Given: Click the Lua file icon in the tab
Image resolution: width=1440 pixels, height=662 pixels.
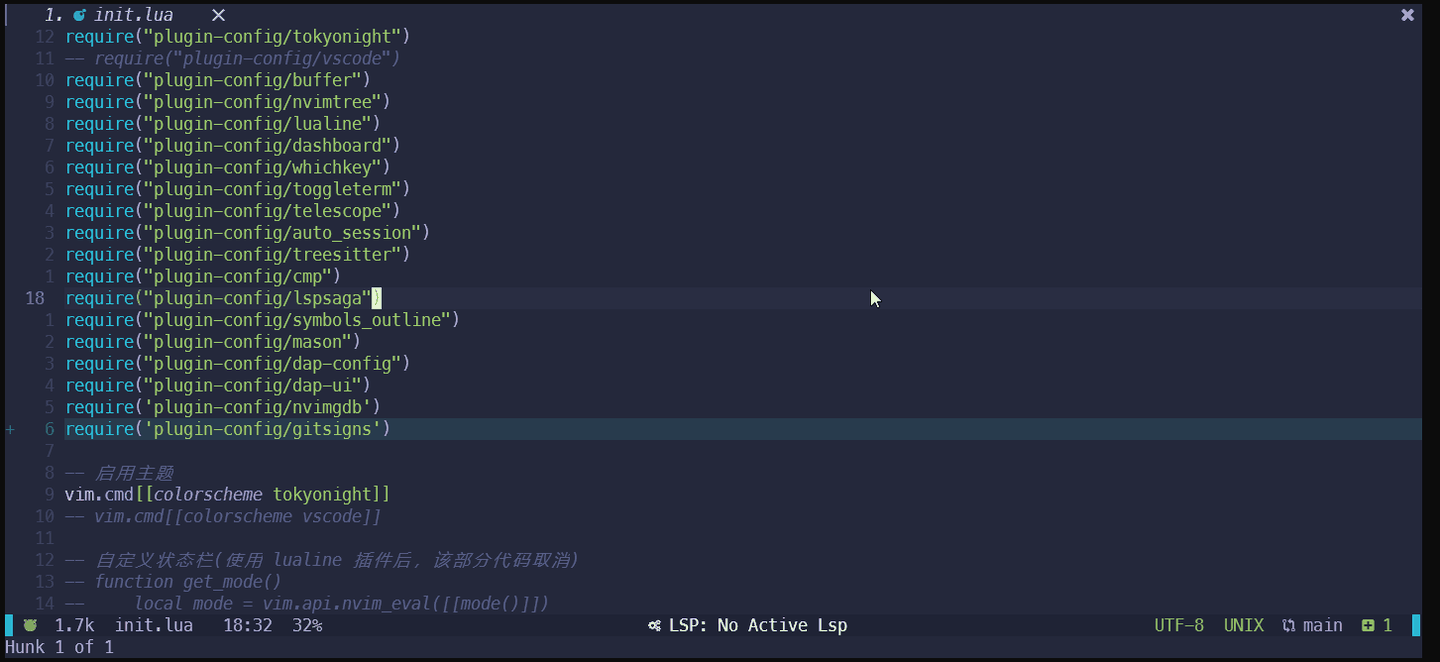Looking at the screenshot, I should [x=80, y=15].
